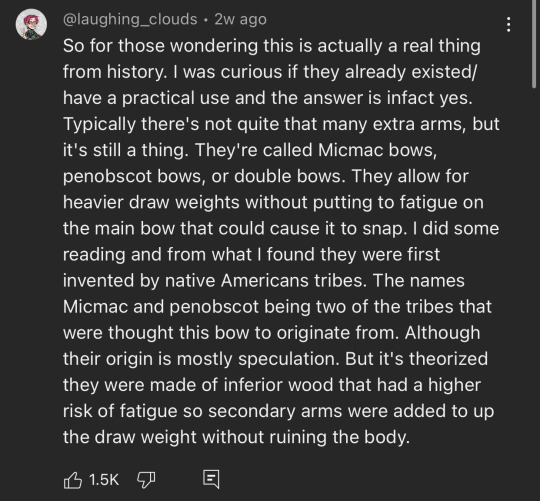
Task: Click the 1.5K like count
Action: [x=104, y=480]
